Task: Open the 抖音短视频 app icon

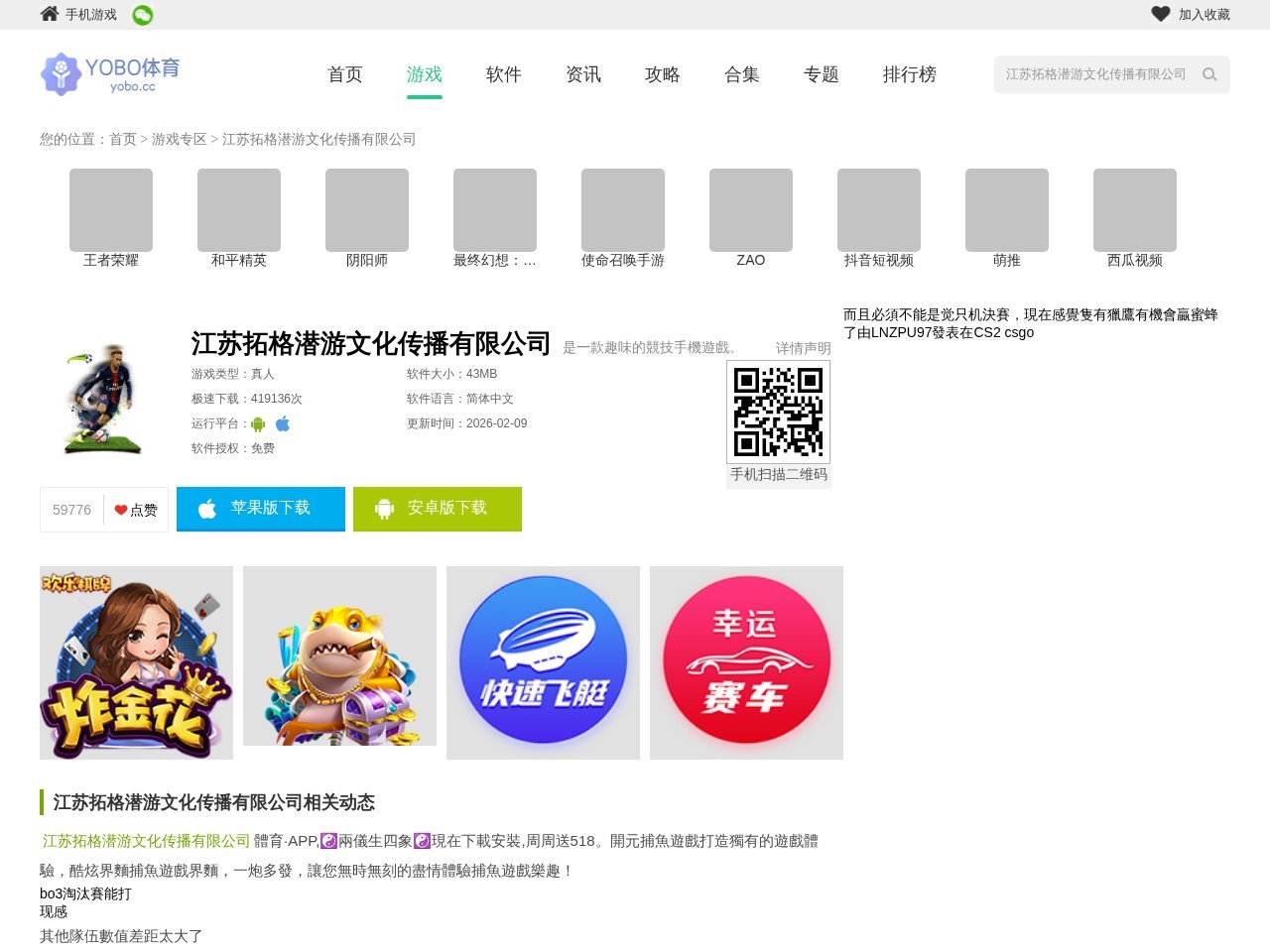Action: (879, 210)
